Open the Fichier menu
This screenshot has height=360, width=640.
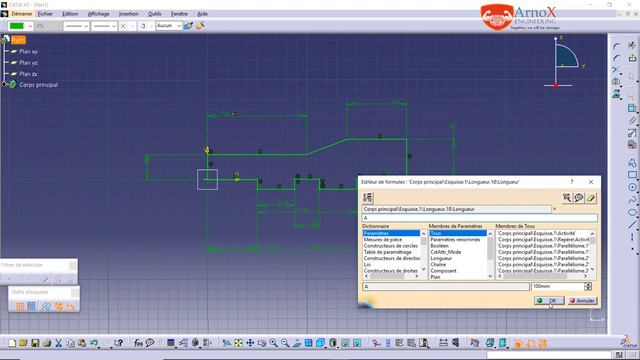pyautogui.click(x=45, y=14)
